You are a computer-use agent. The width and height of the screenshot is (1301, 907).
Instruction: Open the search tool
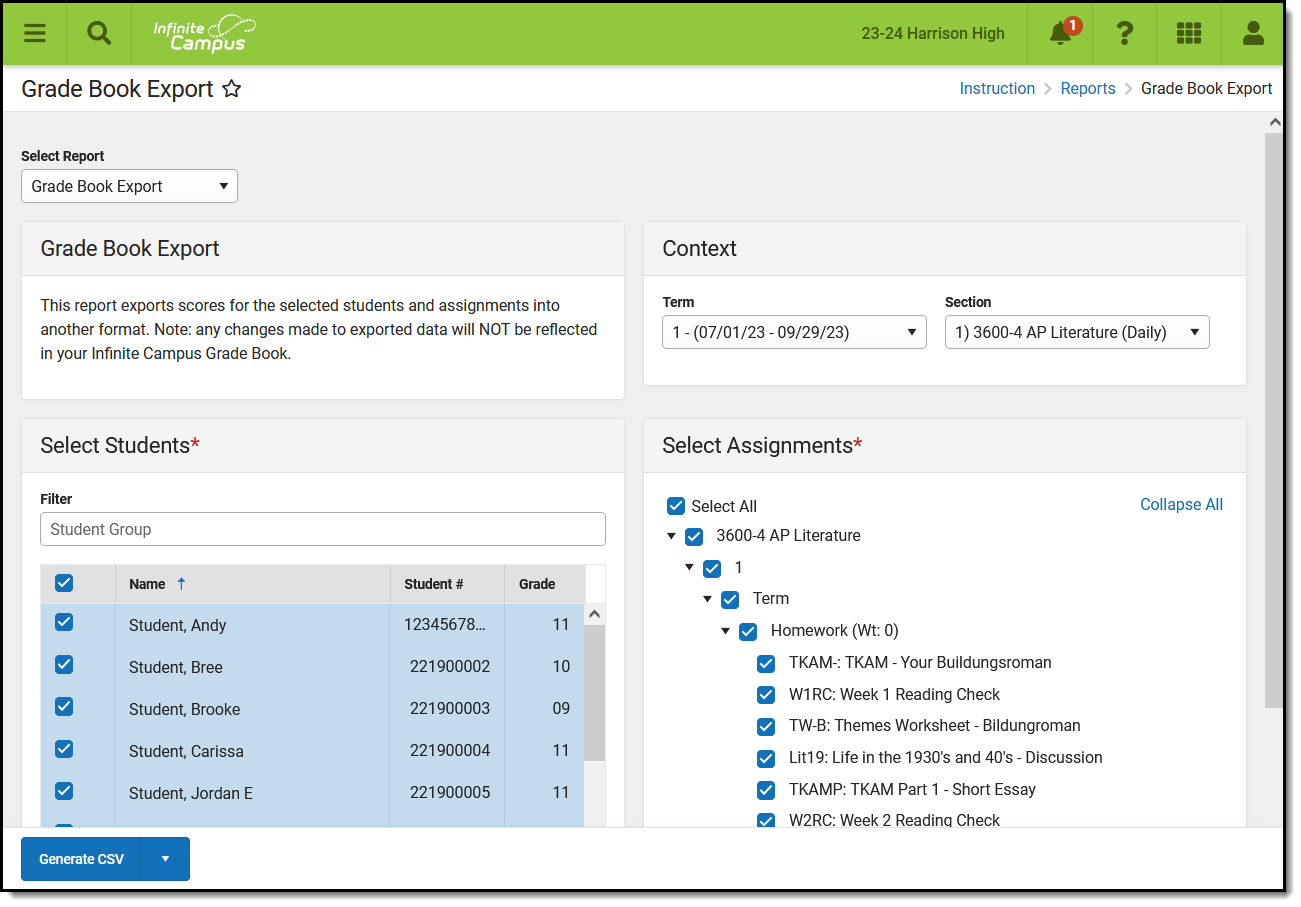99,33
